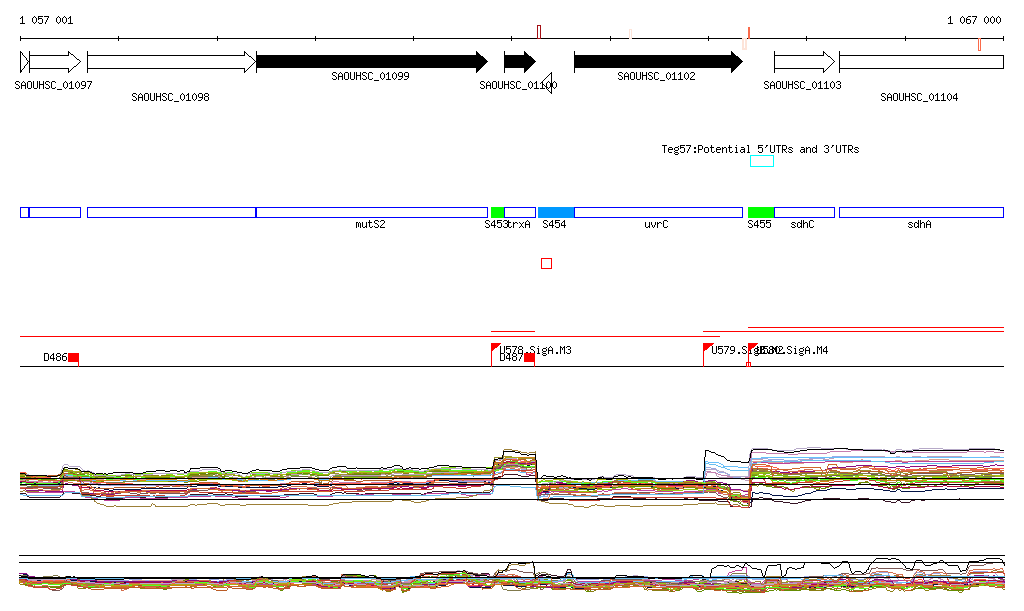Click the U579 red promoter flag
1024x611 pixels.
coord(708,348)
